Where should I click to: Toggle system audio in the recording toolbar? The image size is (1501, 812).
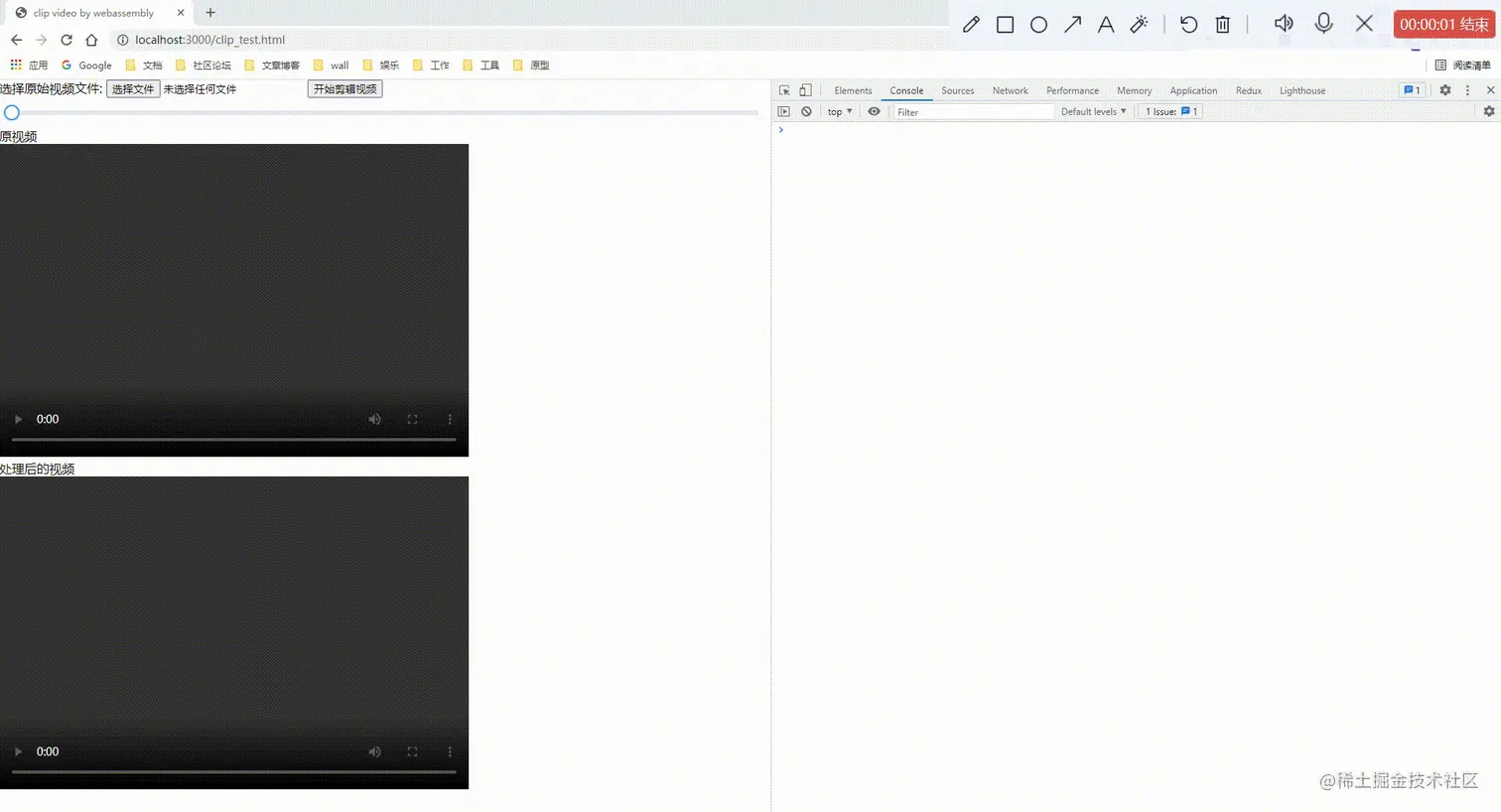coord(1283,23)
